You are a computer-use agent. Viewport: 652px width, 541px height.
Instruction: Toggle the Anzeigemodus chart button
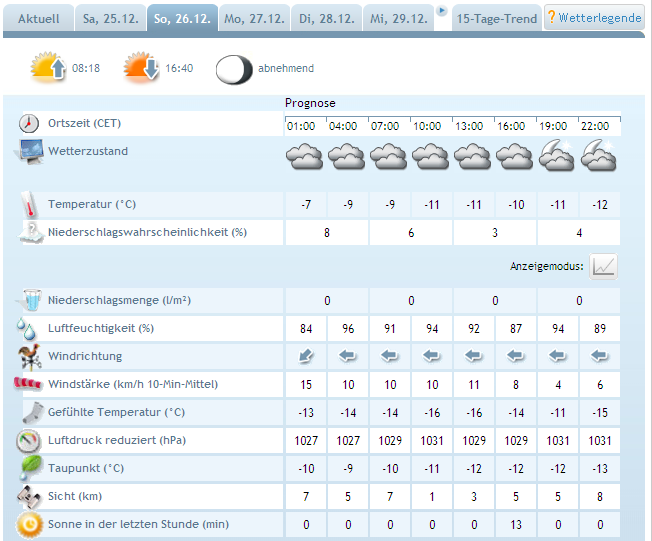tap(603, 266)
